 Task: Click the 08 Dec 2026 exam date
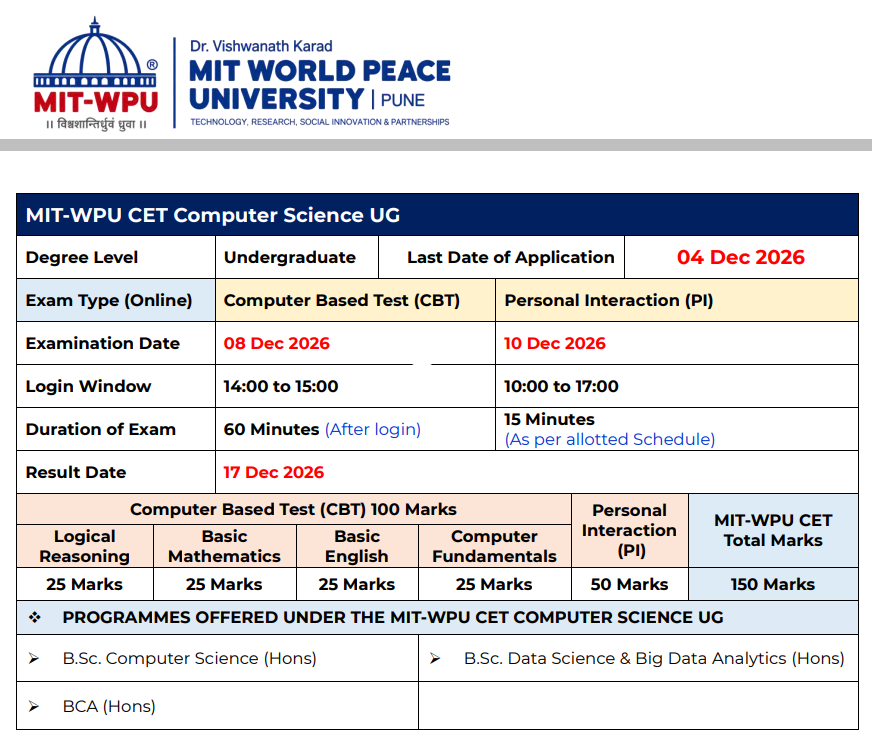276,344
